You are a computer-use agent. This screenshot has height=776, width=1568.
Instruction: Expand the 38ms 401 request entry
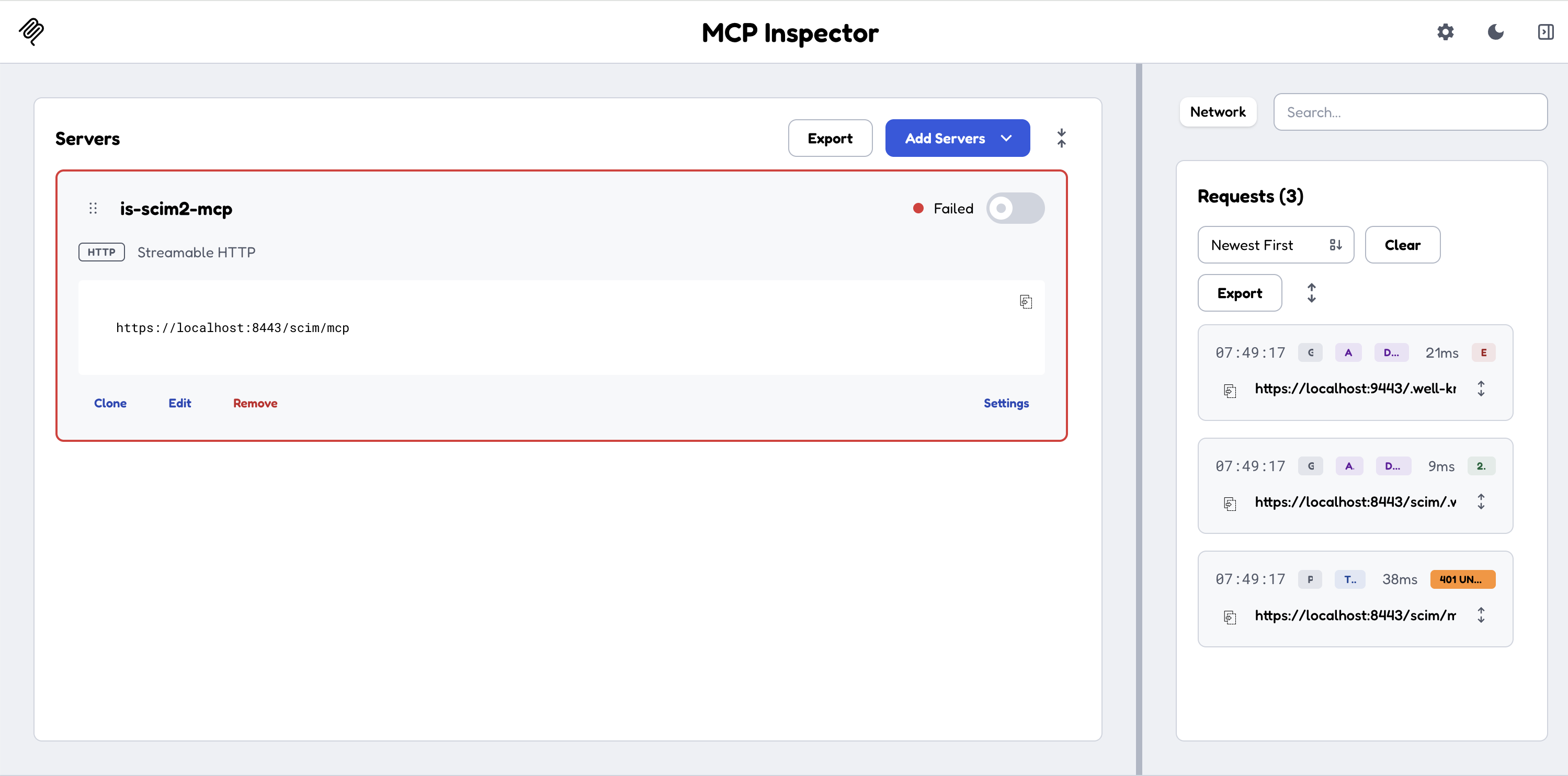point(1480,615)
